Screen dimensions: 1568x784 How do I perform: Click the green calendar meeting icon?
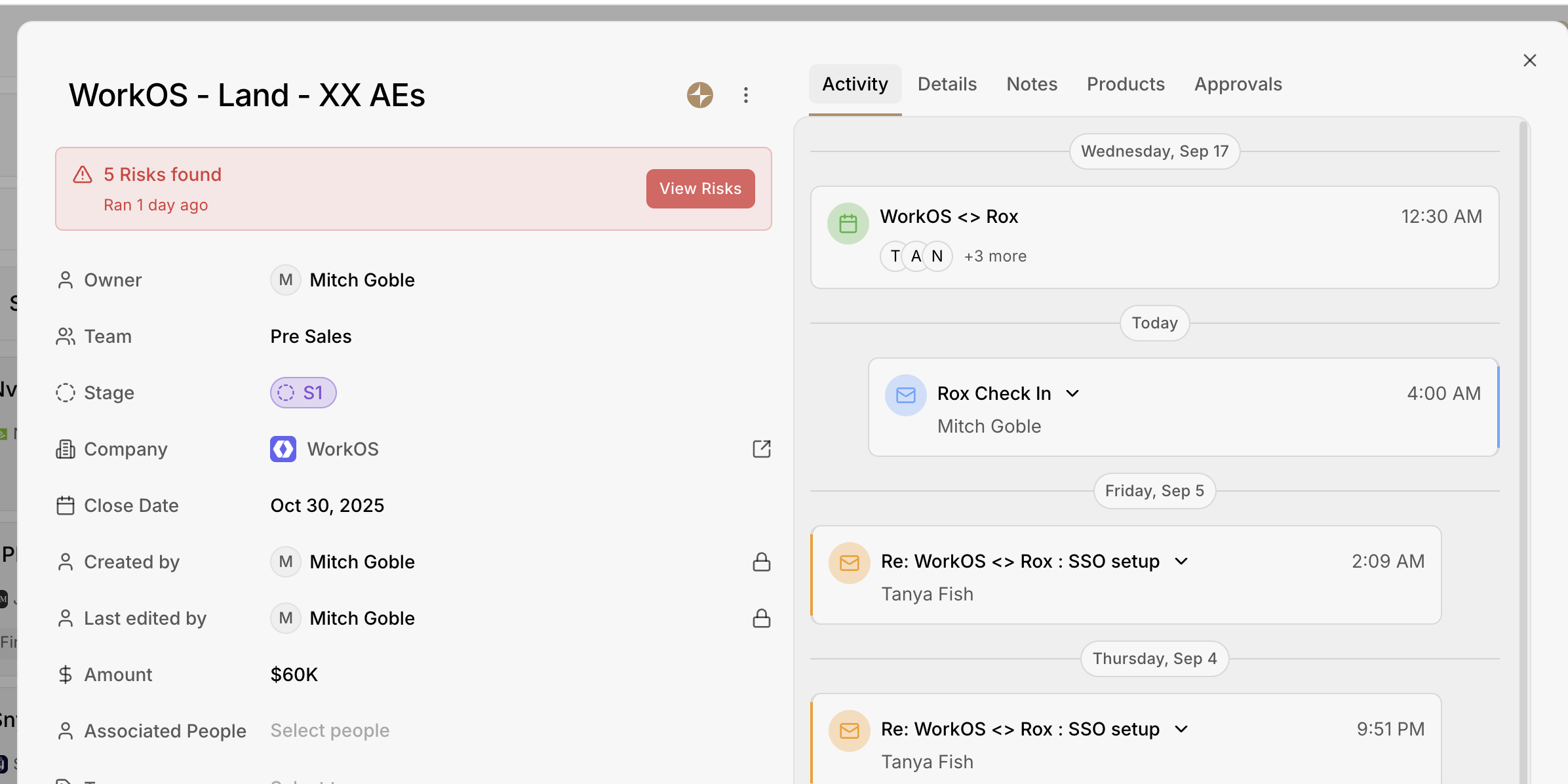click(848, 224)
